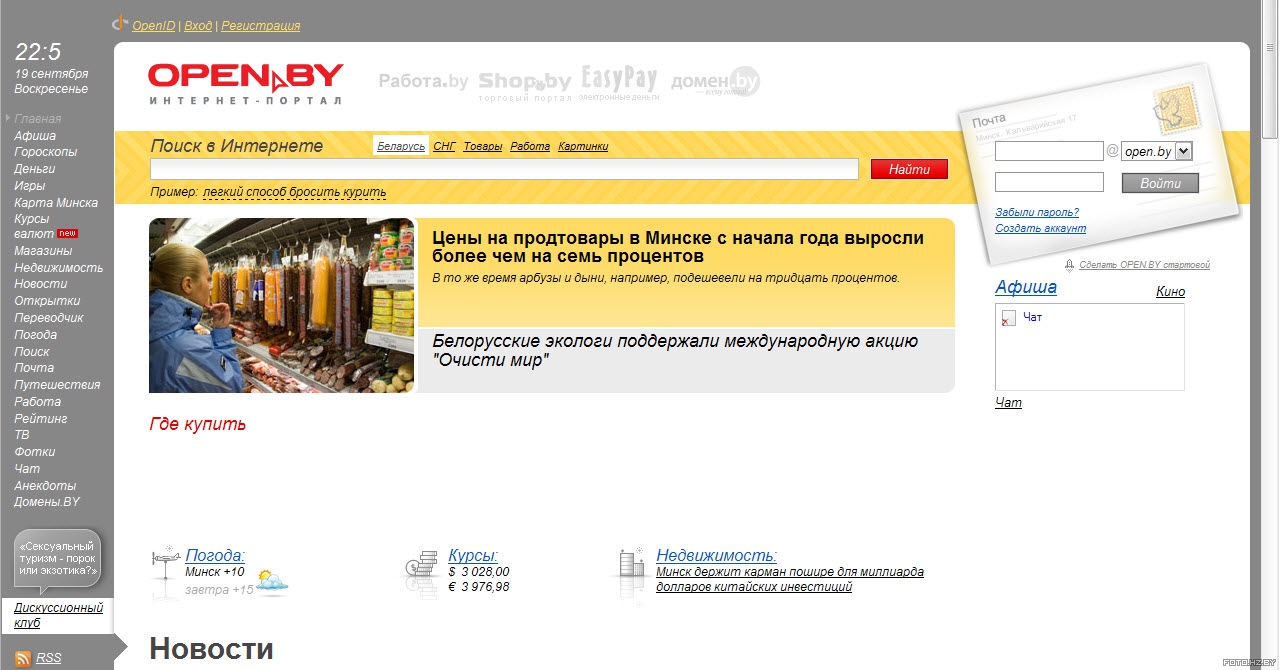Open Деньги in the left sidebar
This screenshot has height=670, width=1280.
pyautogui.click(x=34, y=169)
